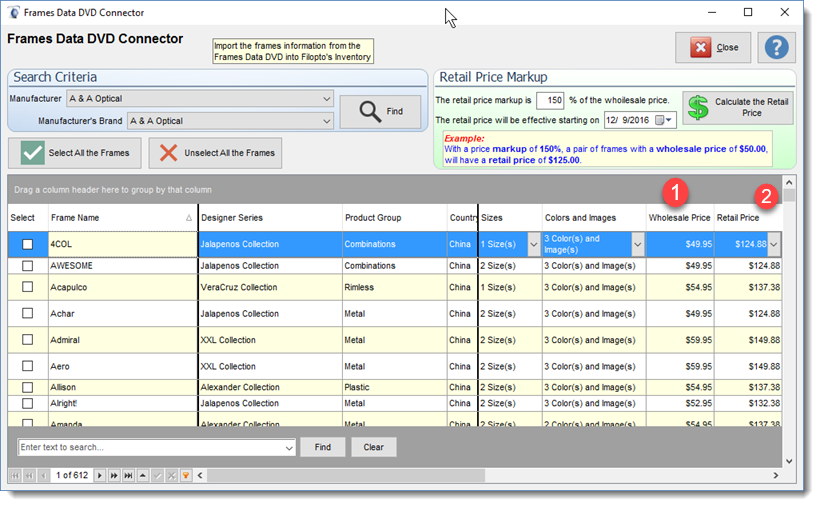The image size is (819, 506).
Task: Click the $132.38 retail price cell
Action: pyautogui.click(x=748, y=404)
